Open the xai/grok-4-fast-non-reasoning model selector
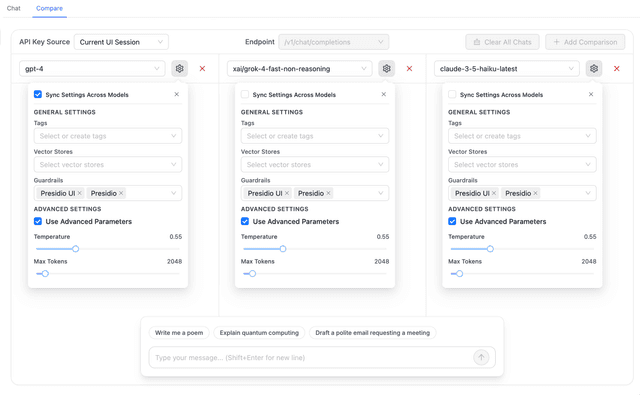 (300, 69)
